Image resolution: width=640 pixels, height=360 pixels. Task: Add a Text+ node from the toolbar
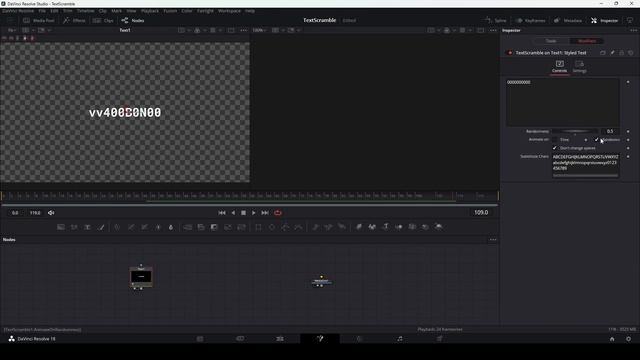click(x=87, y=227)
